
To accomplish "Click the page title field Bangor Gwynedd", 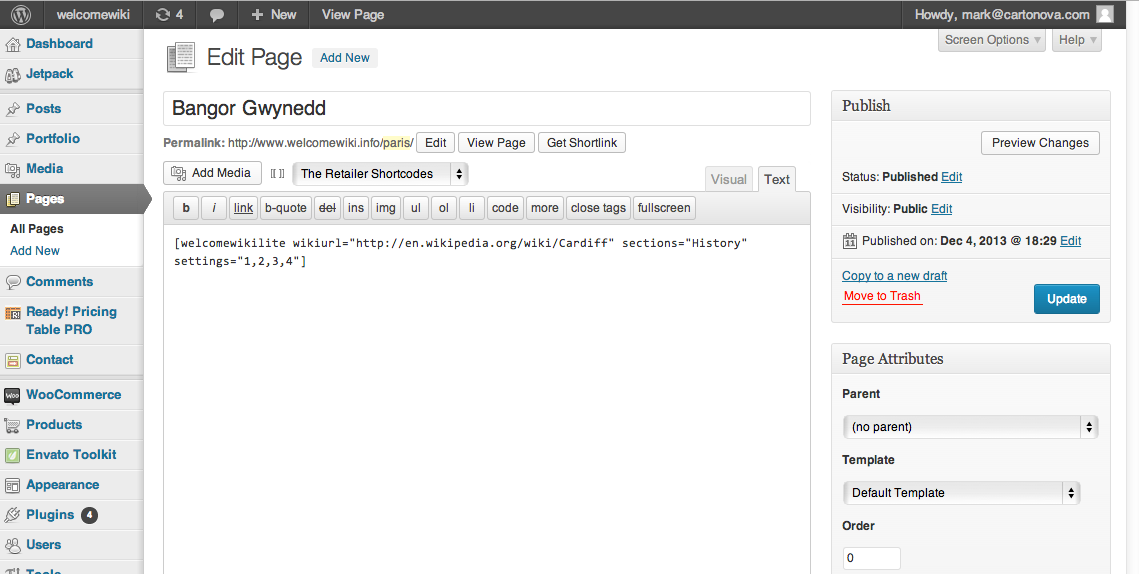I will [487, 108].
